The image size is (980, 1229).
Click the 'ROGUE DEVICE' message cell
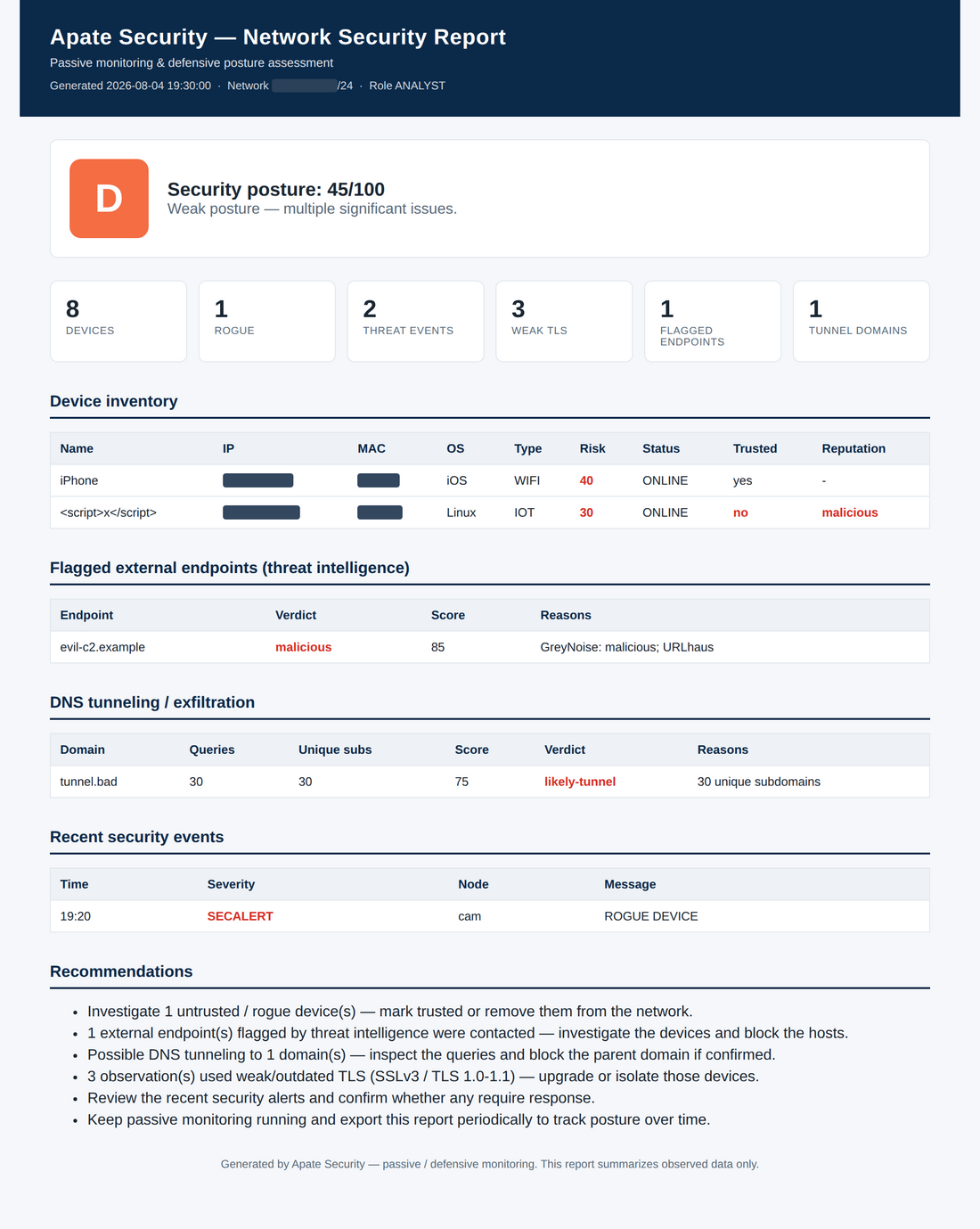(651, 916)
